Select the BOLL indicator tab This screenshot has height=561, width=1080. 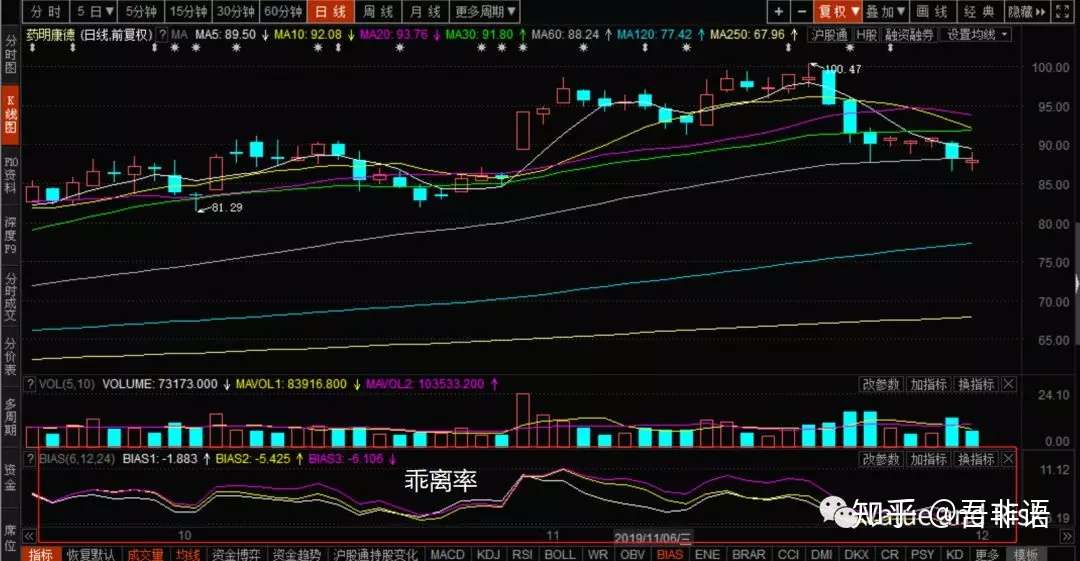click(560, 554)
